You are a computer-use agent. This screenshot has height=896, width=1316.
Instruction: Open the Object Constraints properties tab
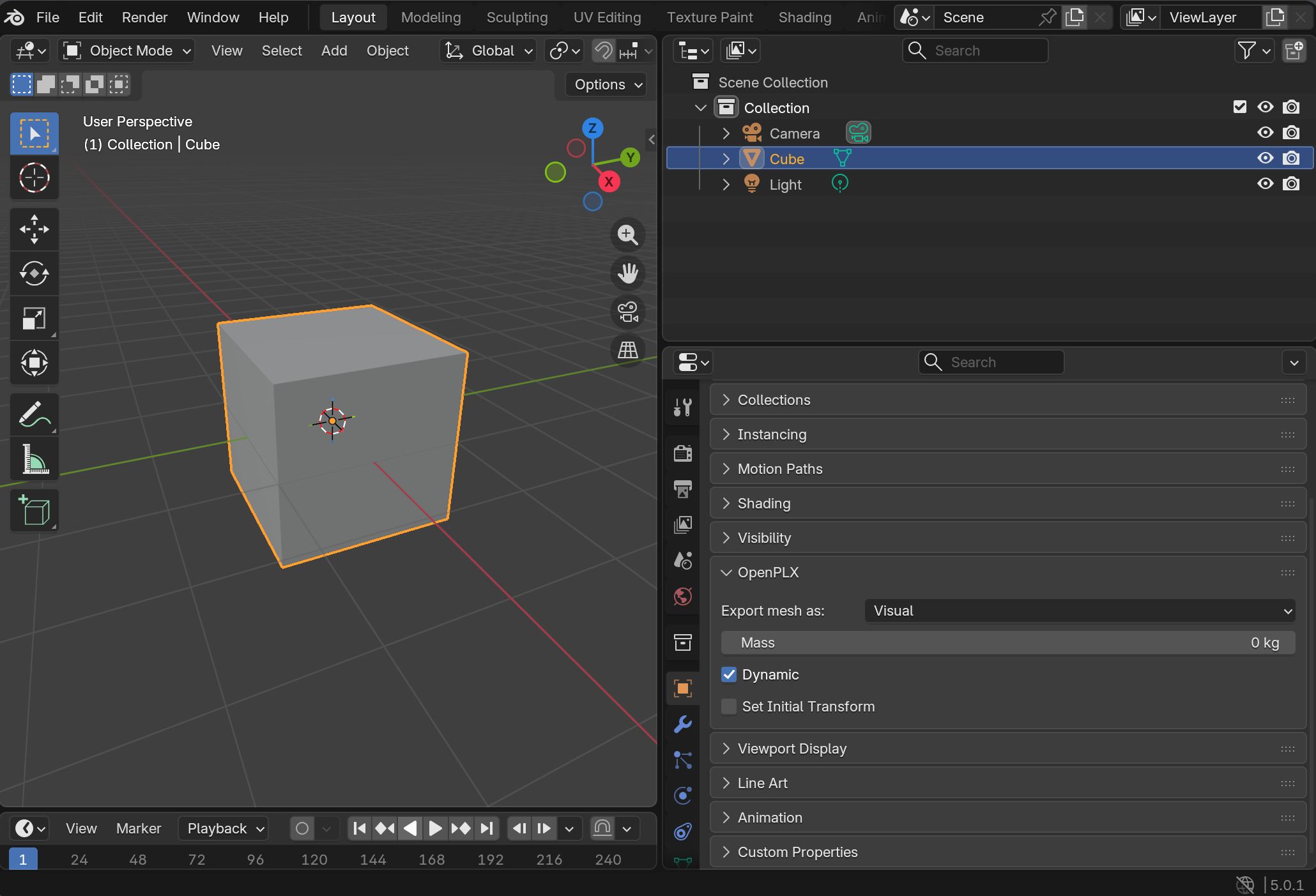[683, 831]
